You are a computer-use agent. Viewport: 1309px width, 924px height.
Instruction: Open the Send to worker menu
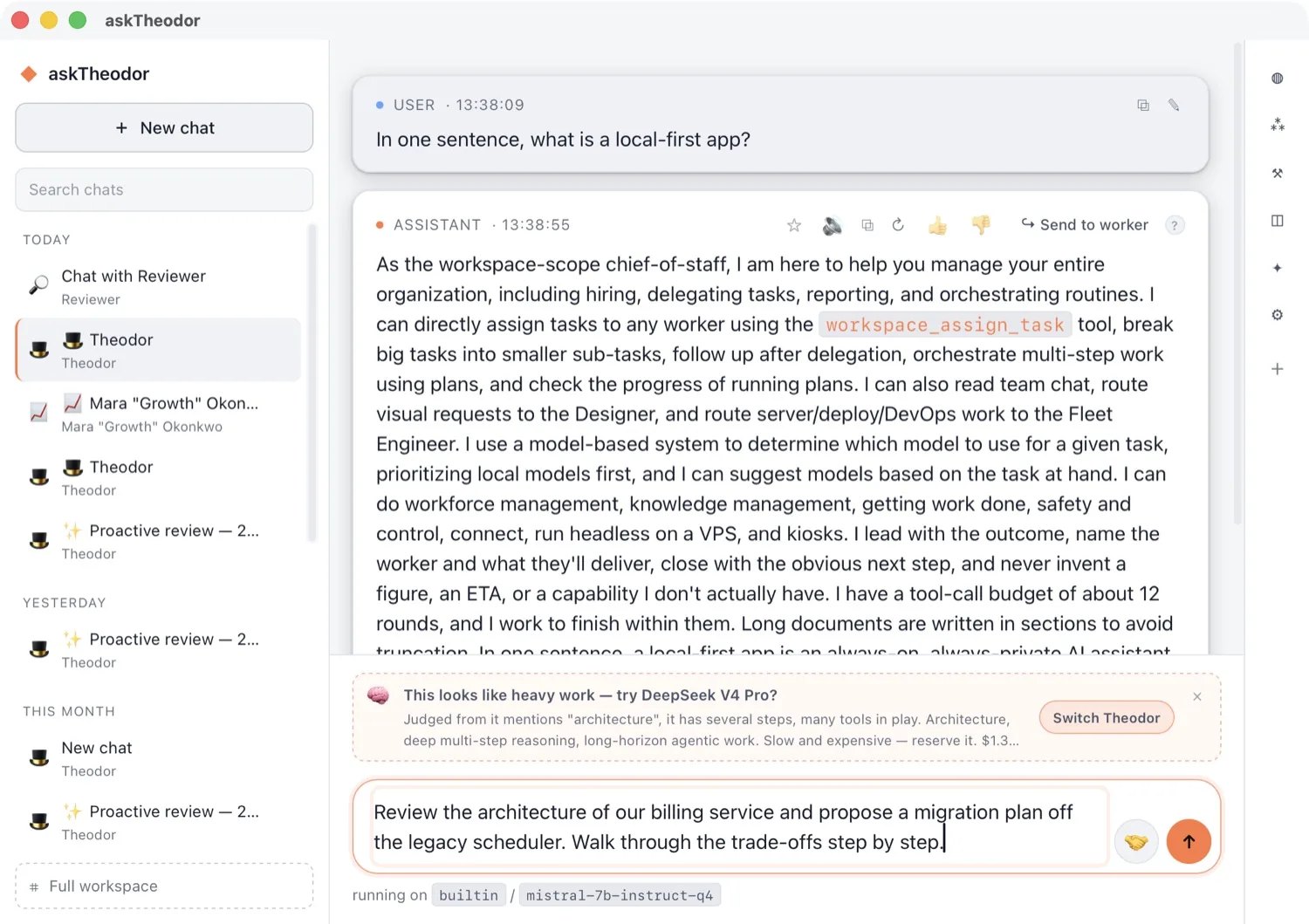tap(1085, 225)
